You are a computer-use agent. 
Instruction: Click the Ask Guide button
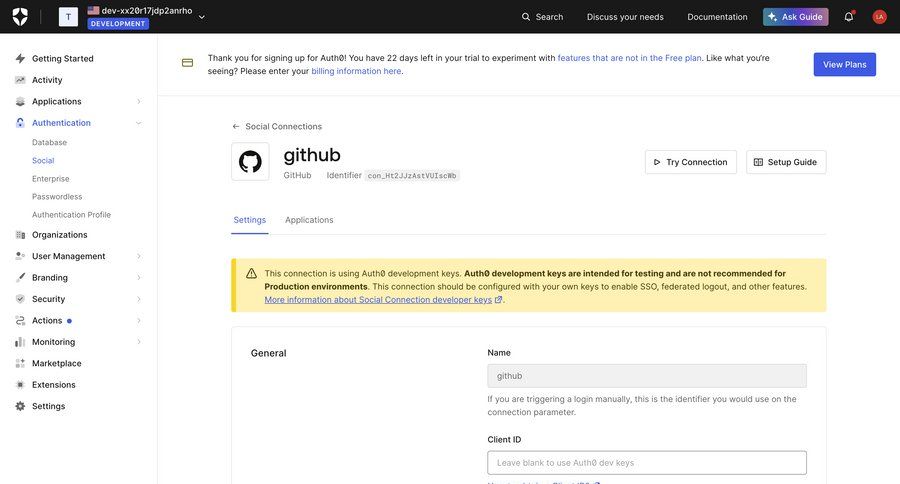point(796,17)
